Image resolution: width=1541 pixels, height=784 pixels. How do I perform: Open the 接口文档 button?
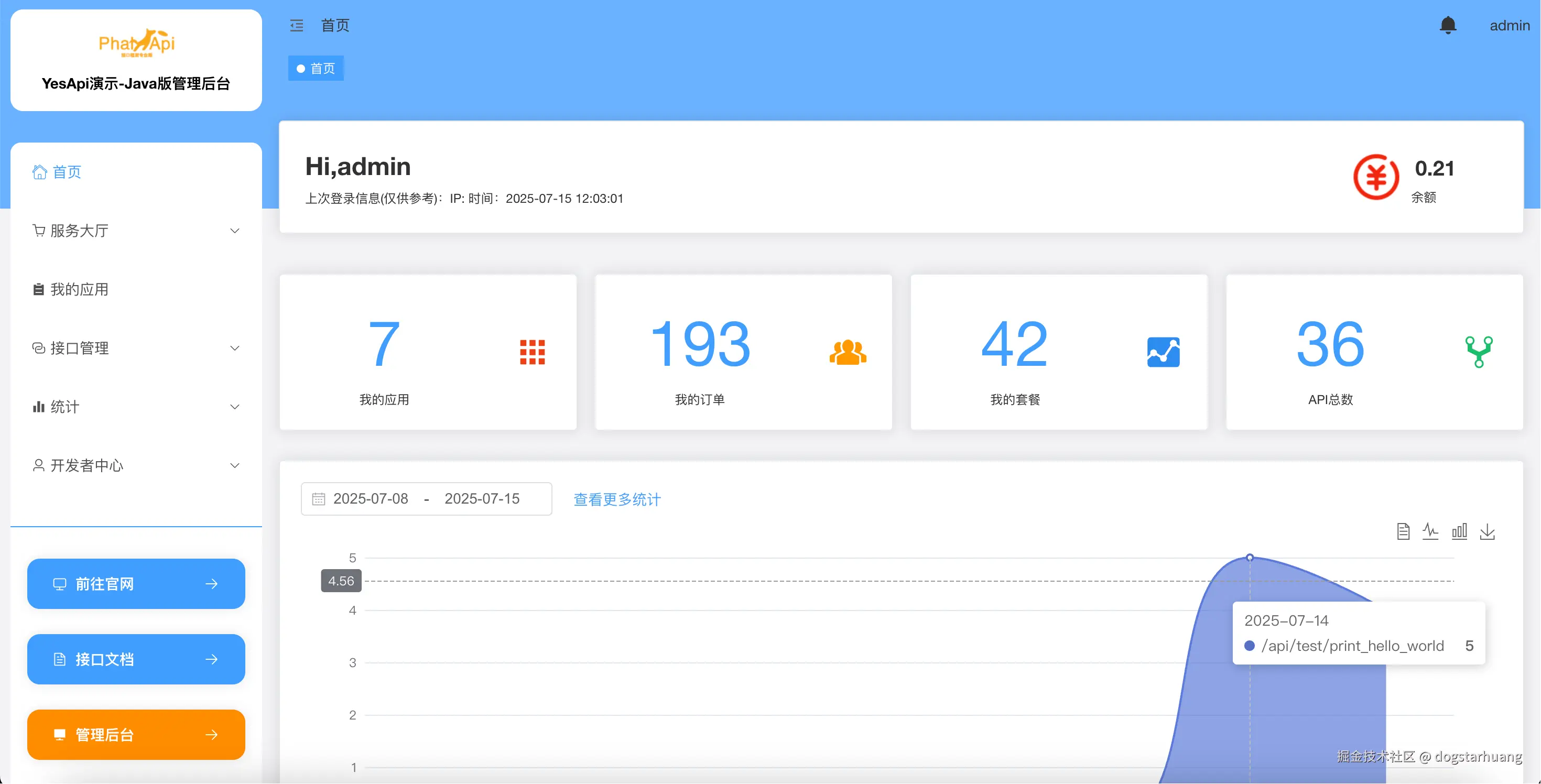click(136, 659)
